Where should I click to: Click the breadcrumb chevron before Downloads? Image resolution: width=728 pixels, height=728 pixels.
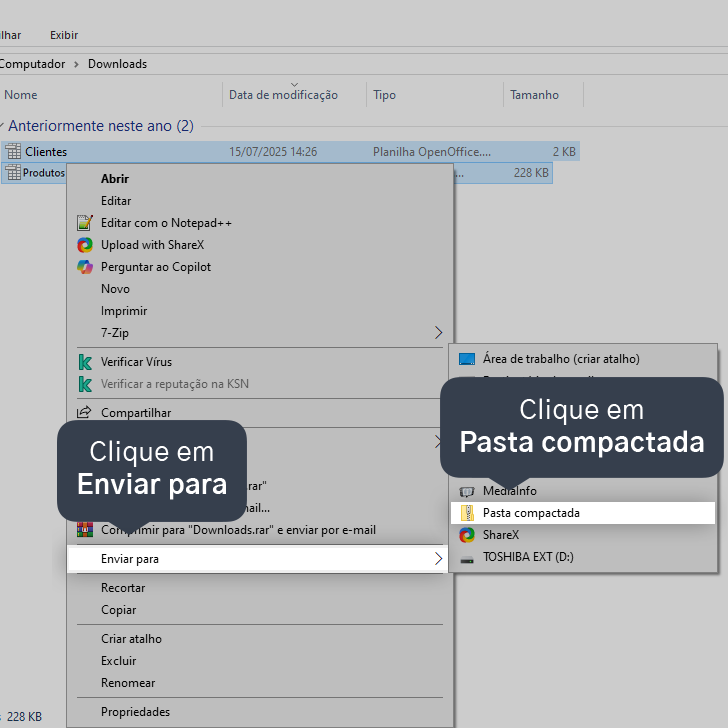pyautogui.click(x=77, y=64)
